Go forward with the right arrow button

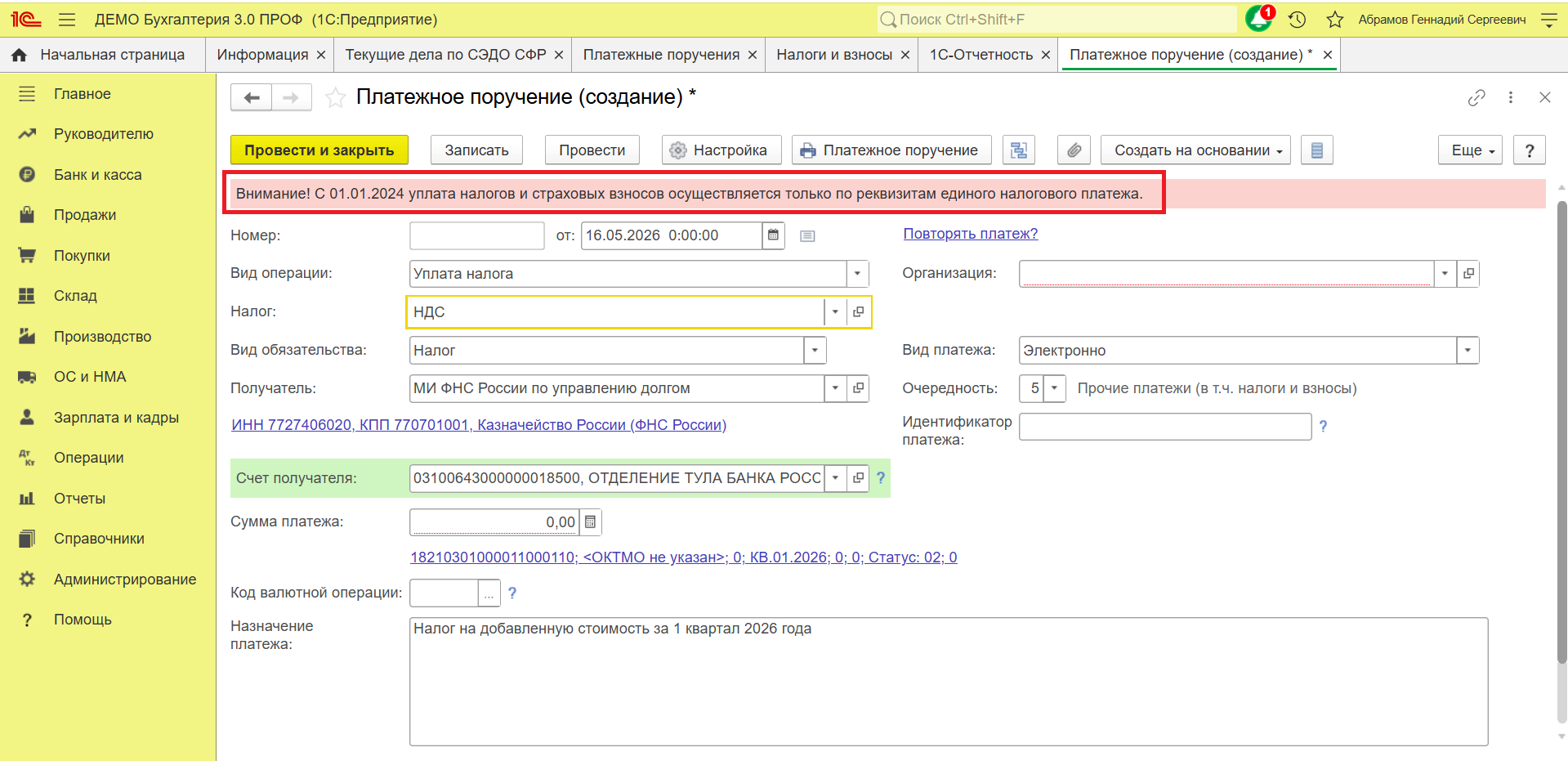click(x=291, y=98)
